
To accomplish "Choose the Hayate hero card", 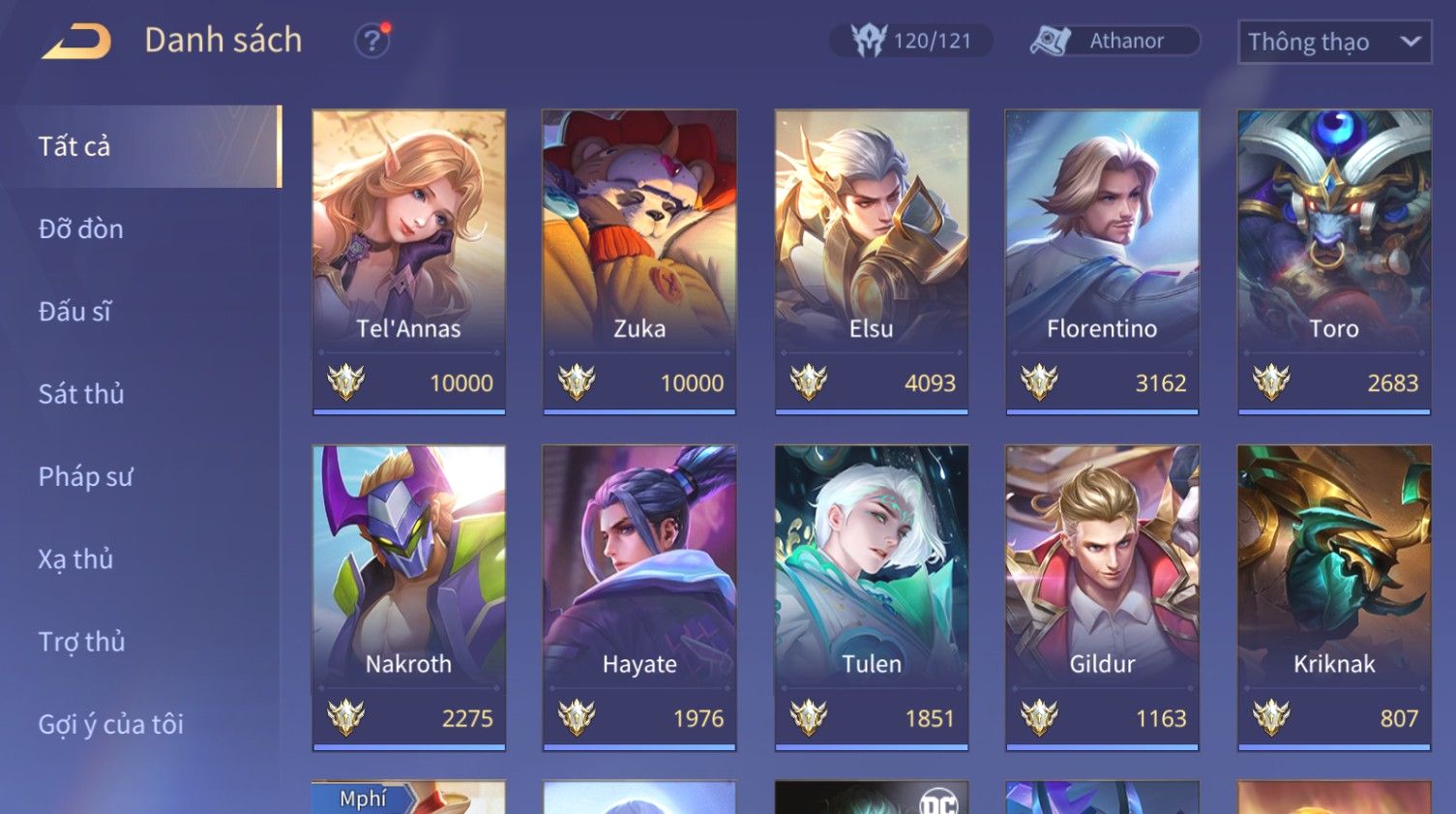I will (639, 598).
